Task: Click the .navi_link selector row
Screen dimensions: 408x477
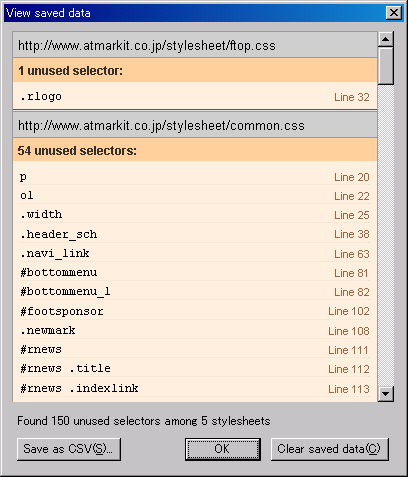Action: coord(195,254)
